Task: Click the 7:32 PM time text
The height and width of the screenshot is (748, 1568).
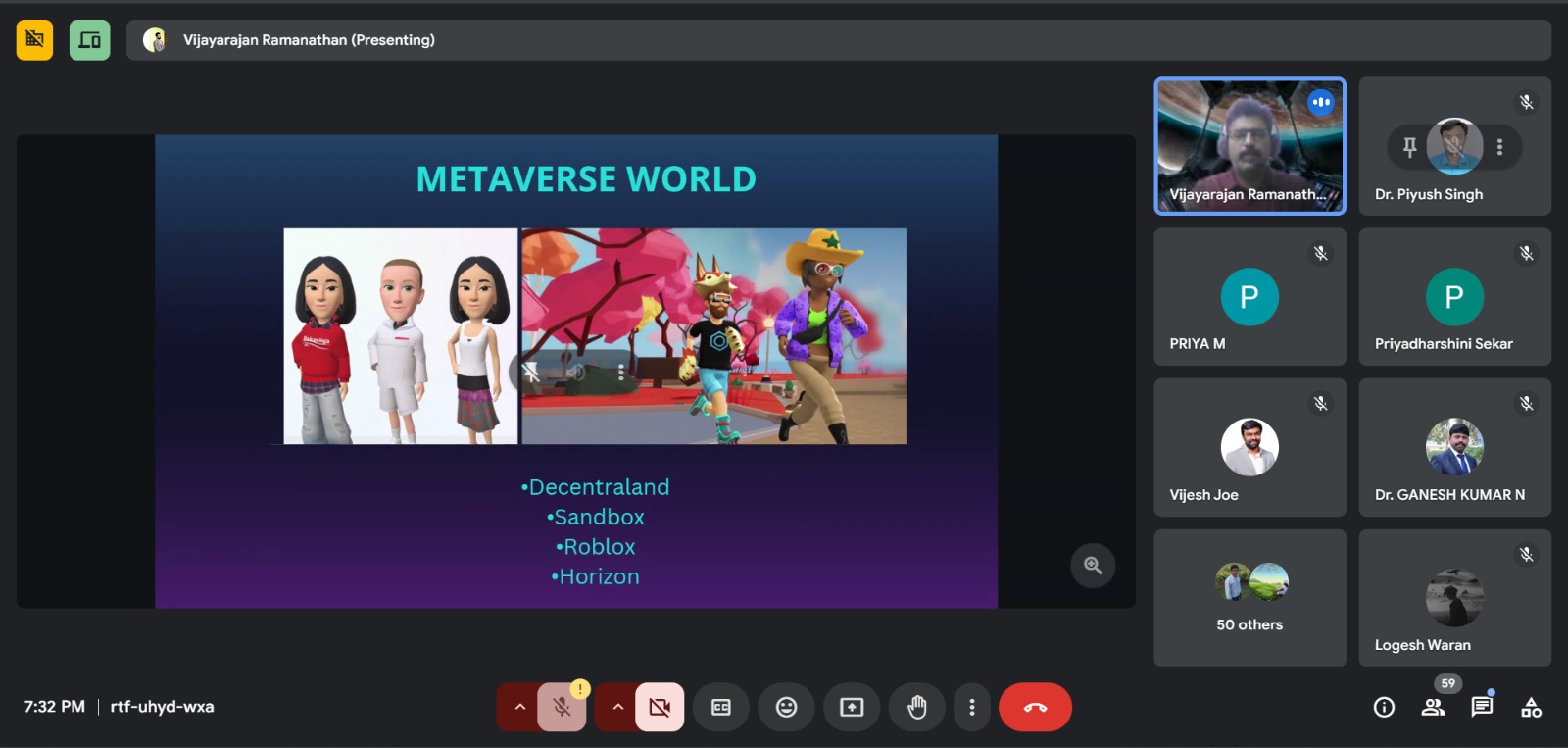Action: pos(55,707)
